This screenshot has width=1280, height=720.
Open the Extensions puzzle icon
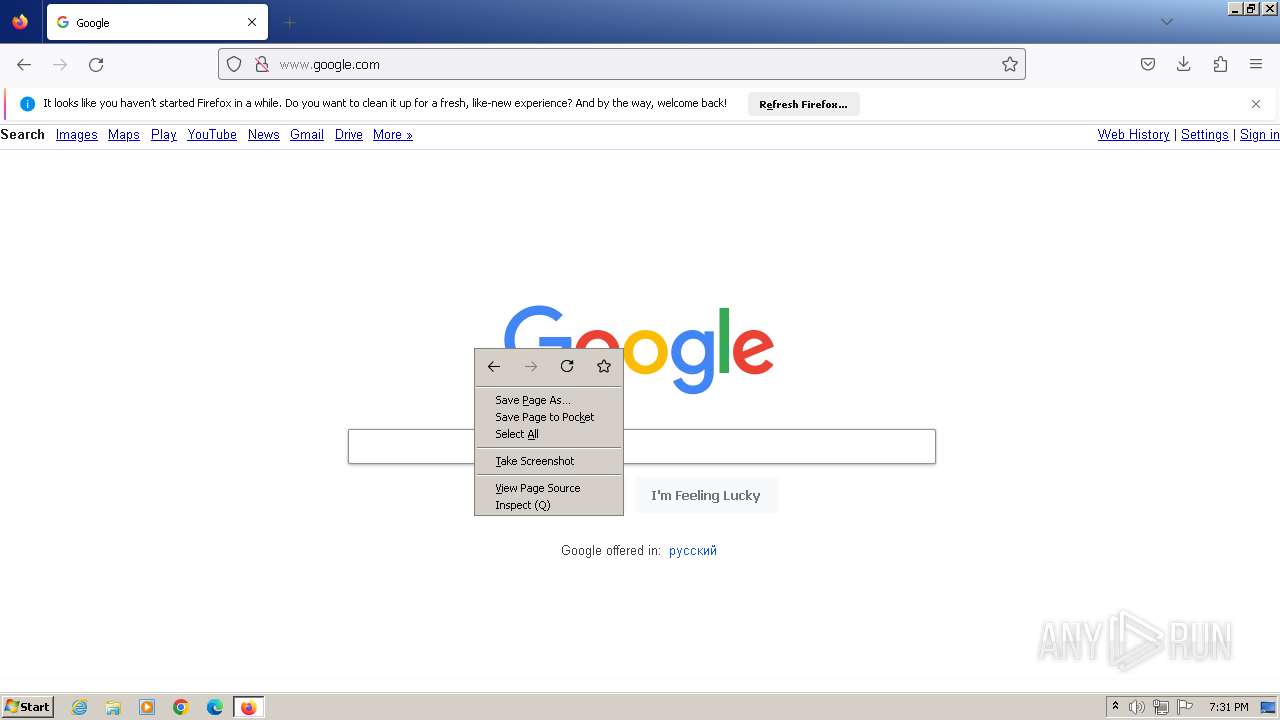coord(1220,64)
